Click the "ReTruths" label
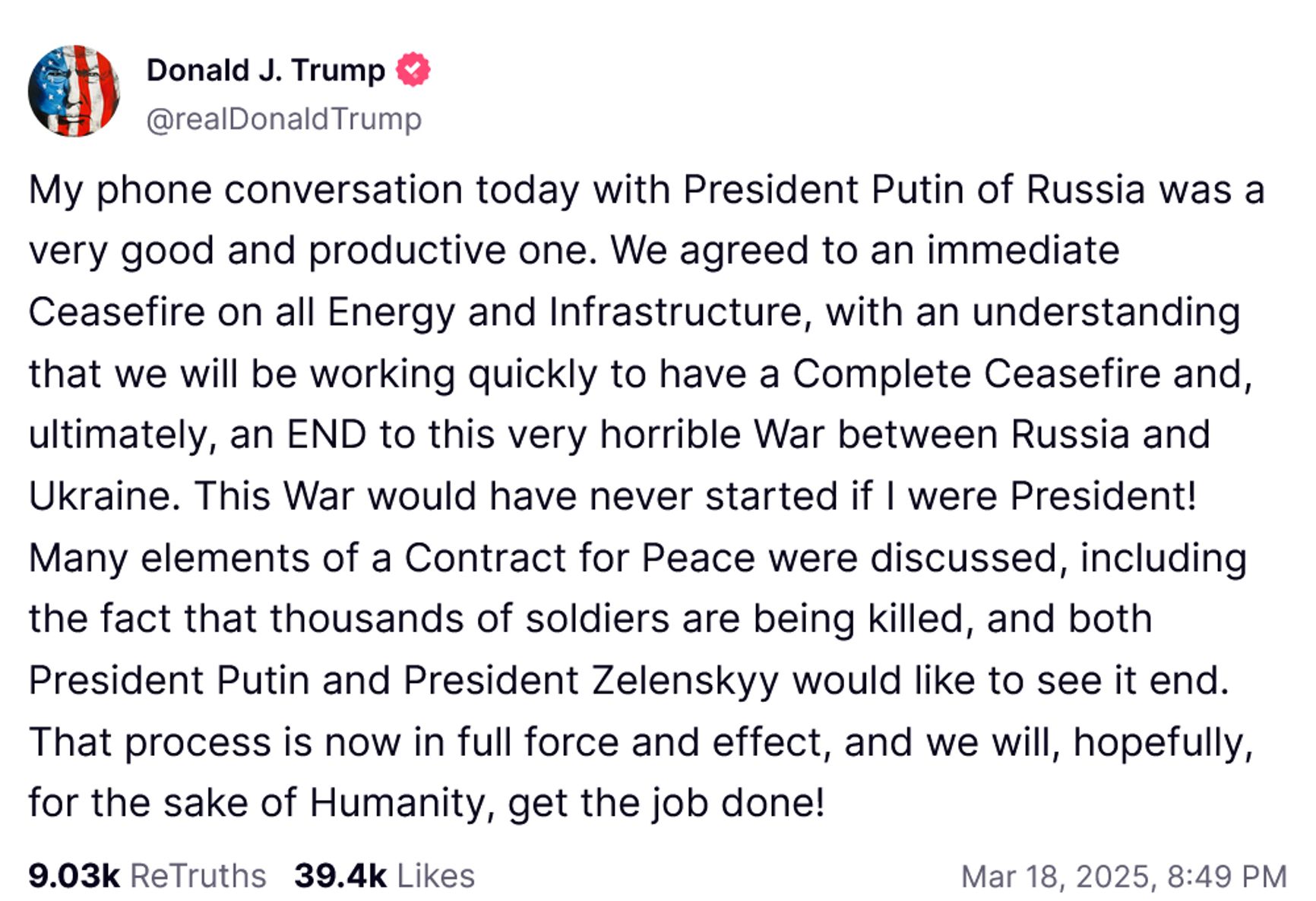This screenshot has height=901, width=1316. pos(198,876)
